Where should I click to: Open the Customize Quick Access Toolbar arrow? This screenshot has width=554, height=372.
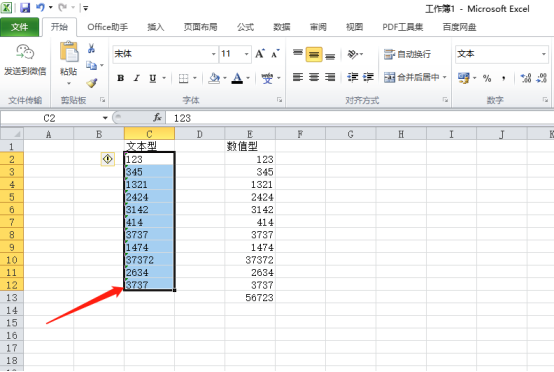(x=86, y=8)
